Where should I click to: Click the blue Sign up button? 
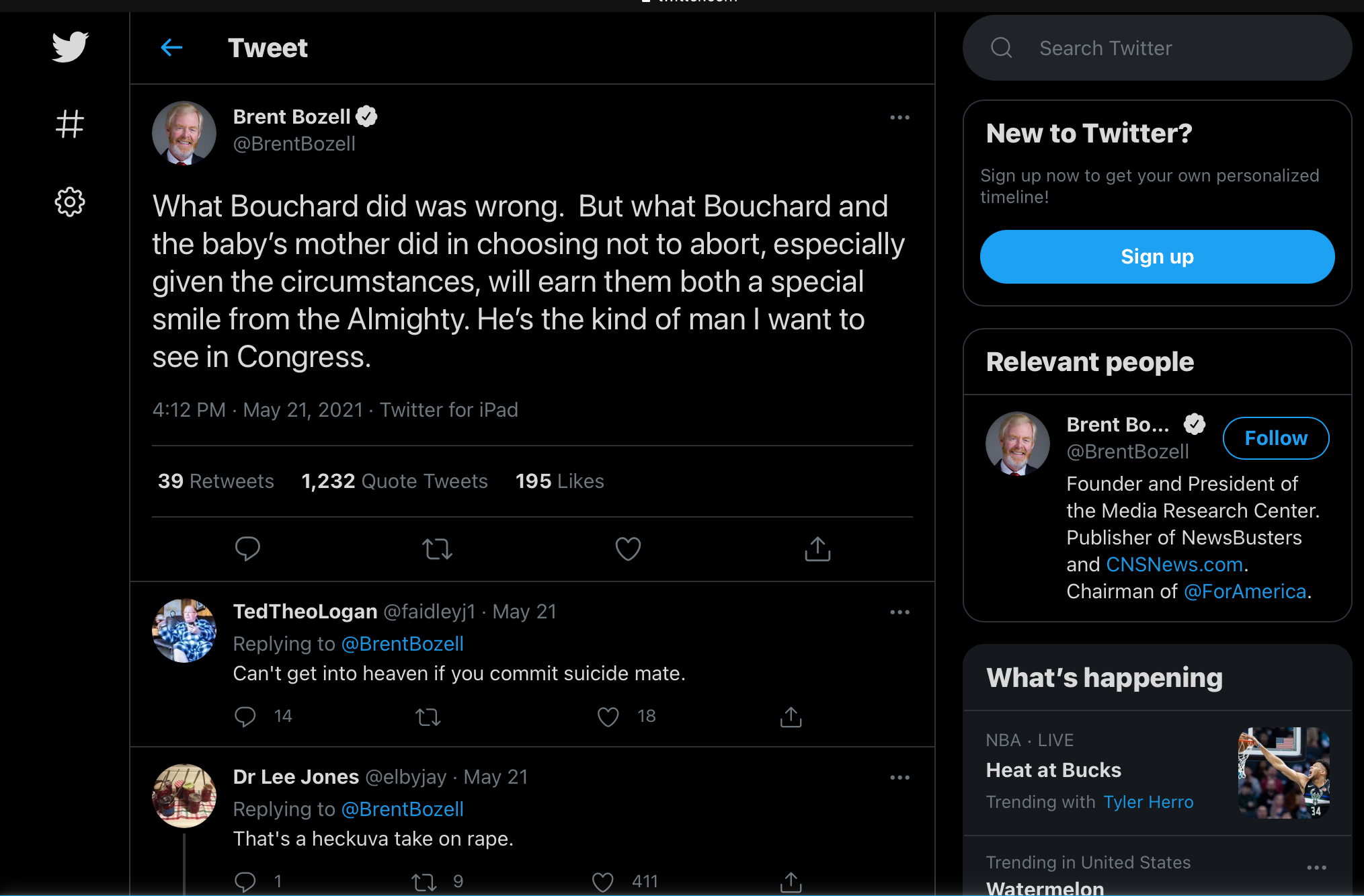pos(1157,257)
